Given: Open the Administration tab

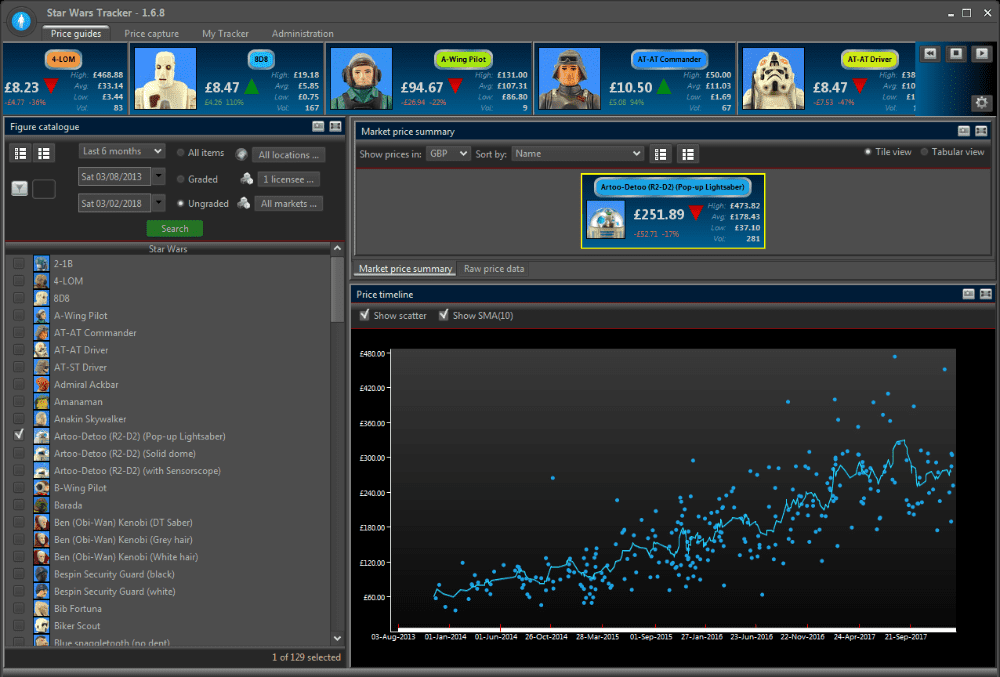Looking at the screenshot, I should 302,33.
